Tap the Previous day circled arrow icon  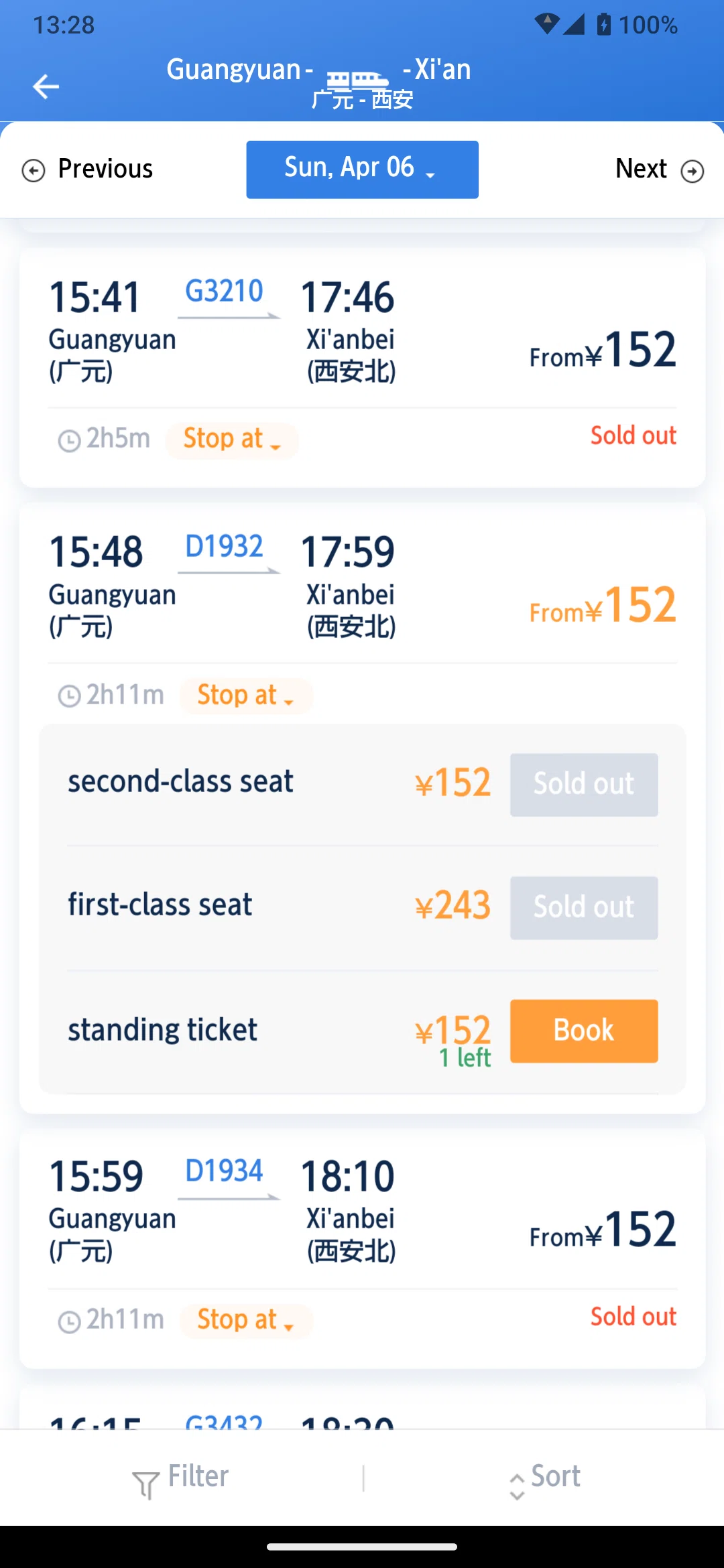[34, 171]
